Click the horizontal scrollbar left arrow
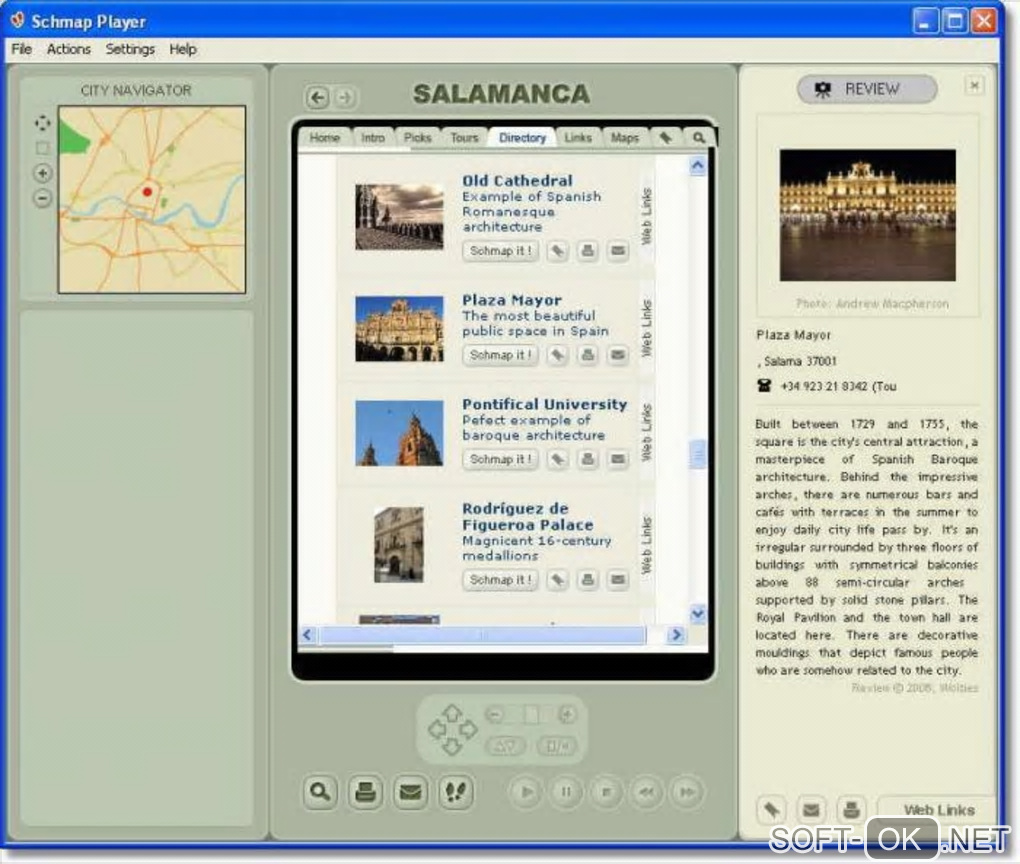The width and height of the screenshot is (1020, 864). [308, 635]
